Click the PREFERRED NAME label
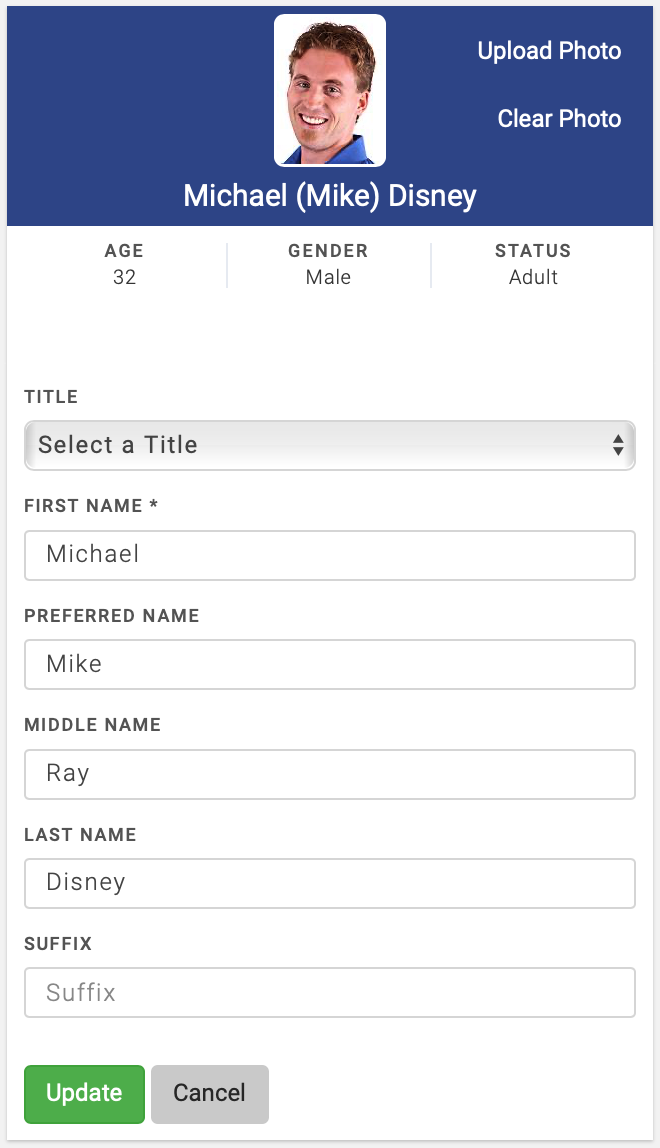 (112, 616)
